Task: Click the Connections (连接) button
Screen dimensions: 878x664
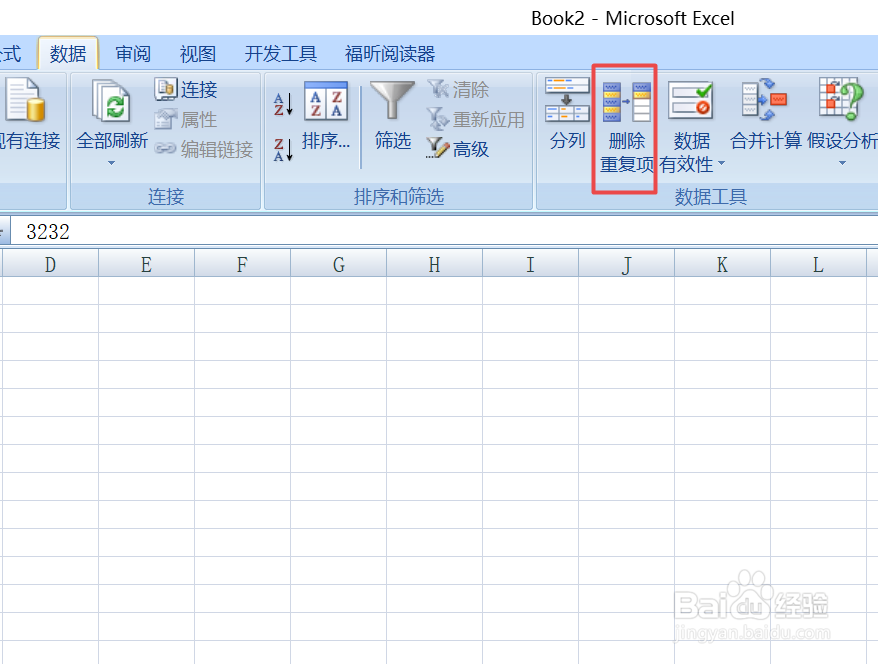Action: (186, 89)
